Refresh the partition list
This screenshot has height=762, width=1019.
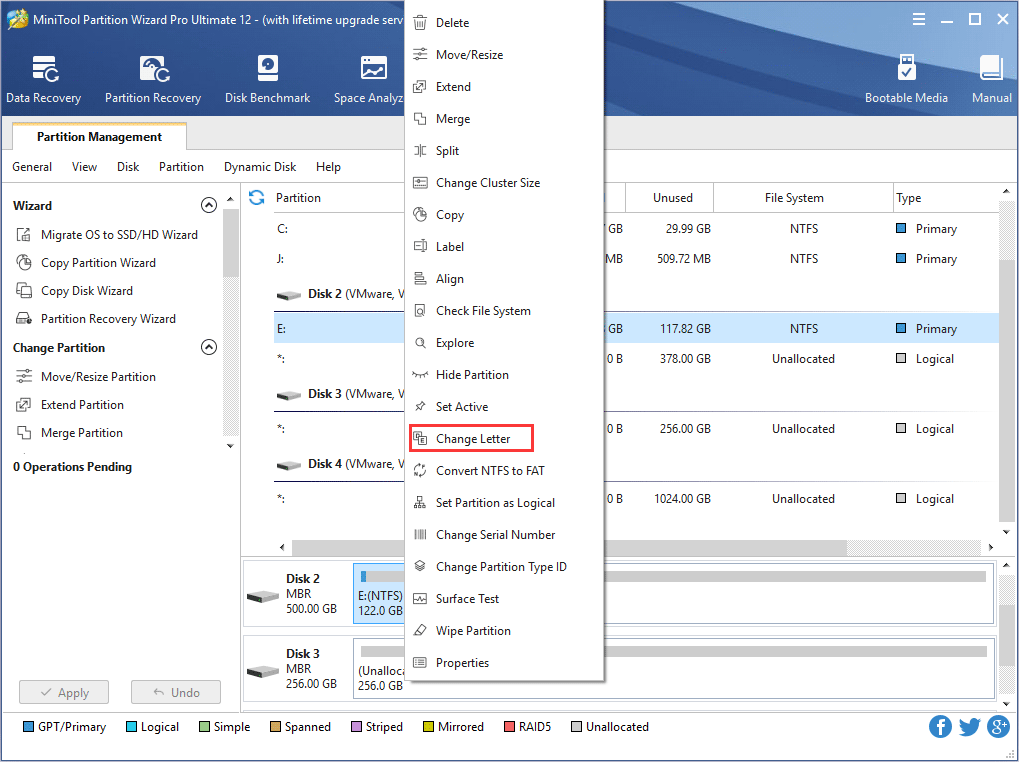(x=257, y=197)
